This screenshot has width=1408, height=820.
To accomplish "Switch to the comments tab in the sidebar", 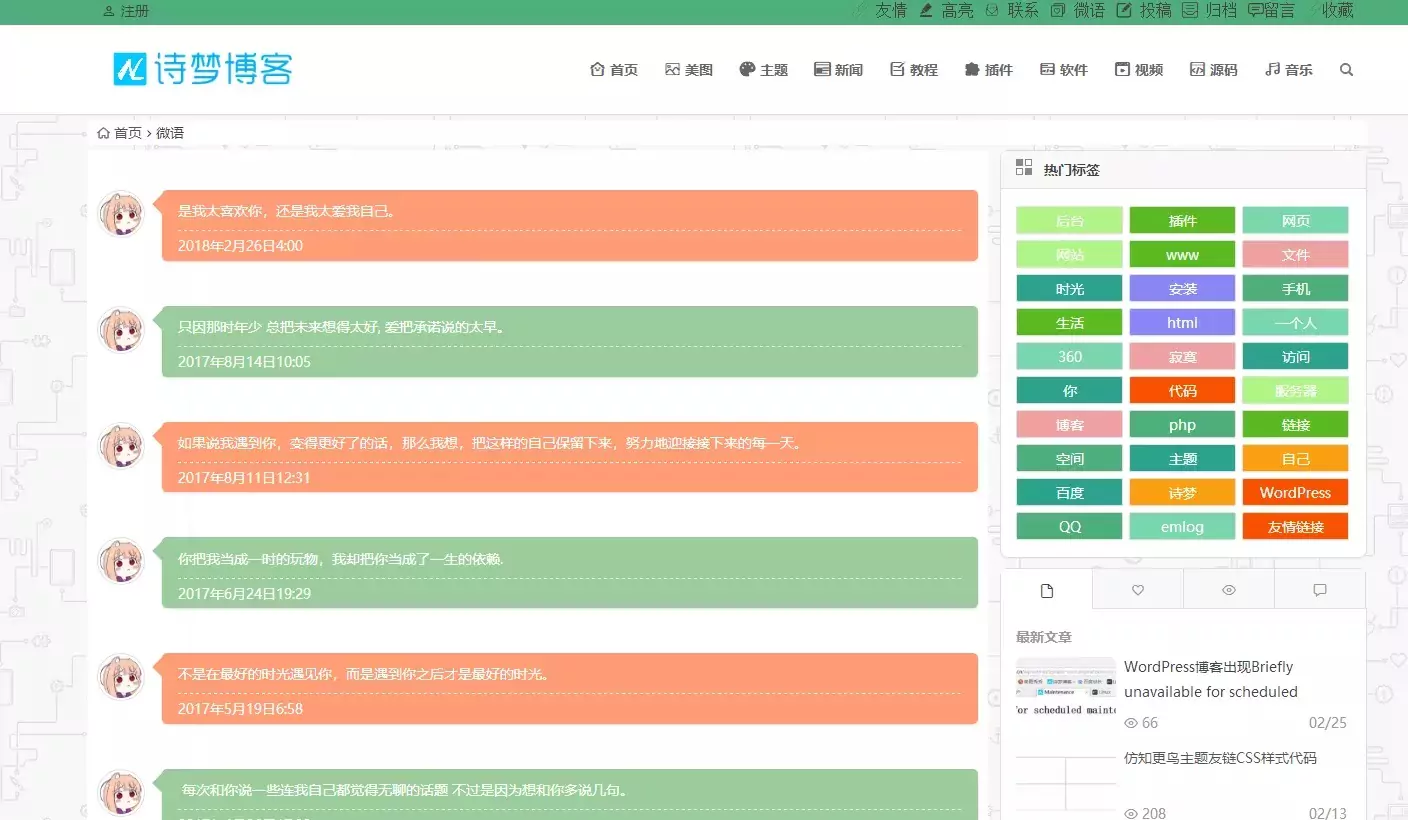I will click(x=1320, y=589).
